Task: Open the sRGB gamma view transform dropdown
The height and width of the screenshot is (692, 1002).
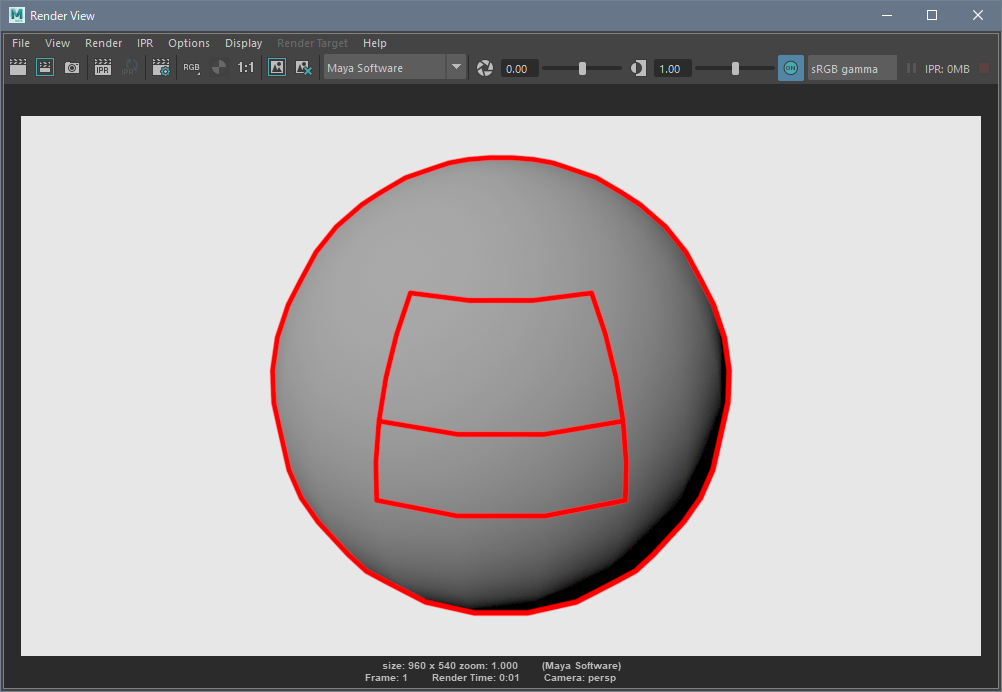Action: (x=851, y=68)
